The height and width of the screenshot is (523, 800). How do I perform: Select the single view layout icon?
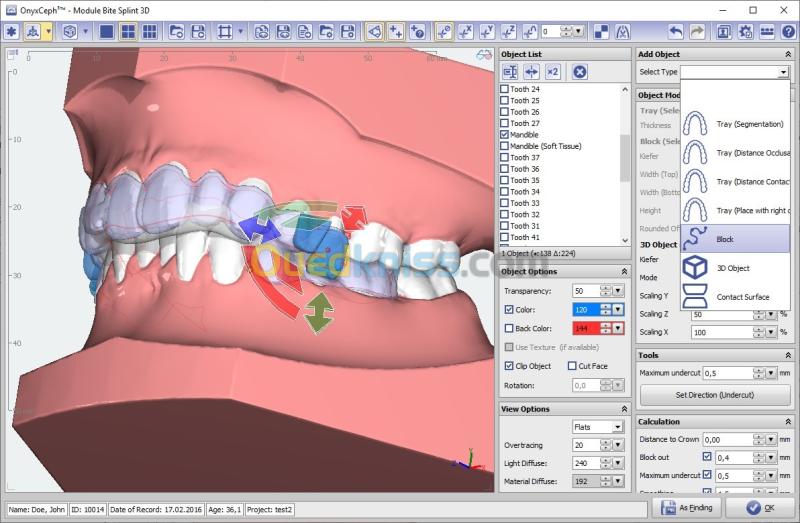point(107,32)
